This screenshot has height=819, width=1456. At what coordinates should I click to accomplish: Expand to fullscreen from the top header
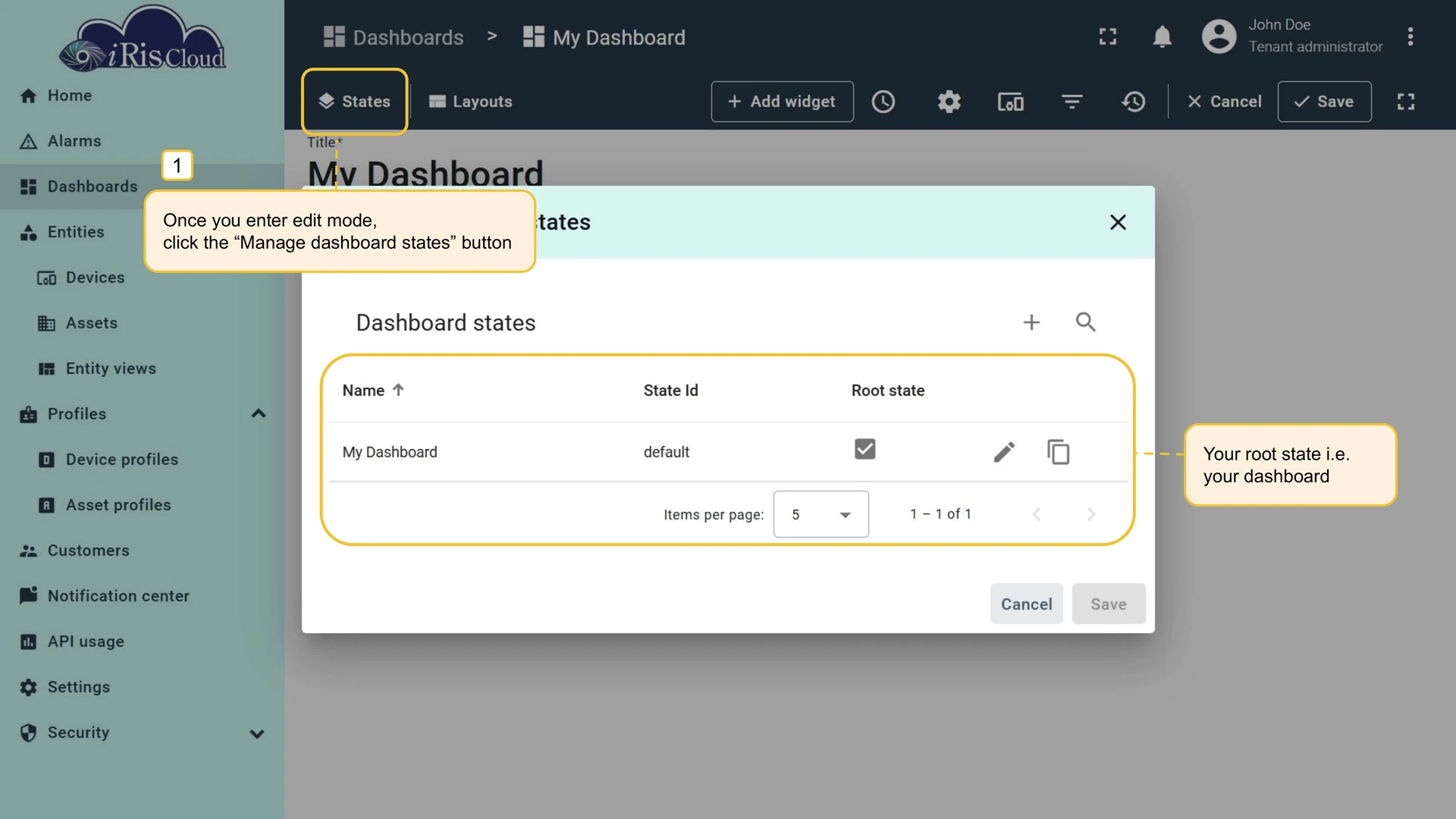[x=1108, y=36]
